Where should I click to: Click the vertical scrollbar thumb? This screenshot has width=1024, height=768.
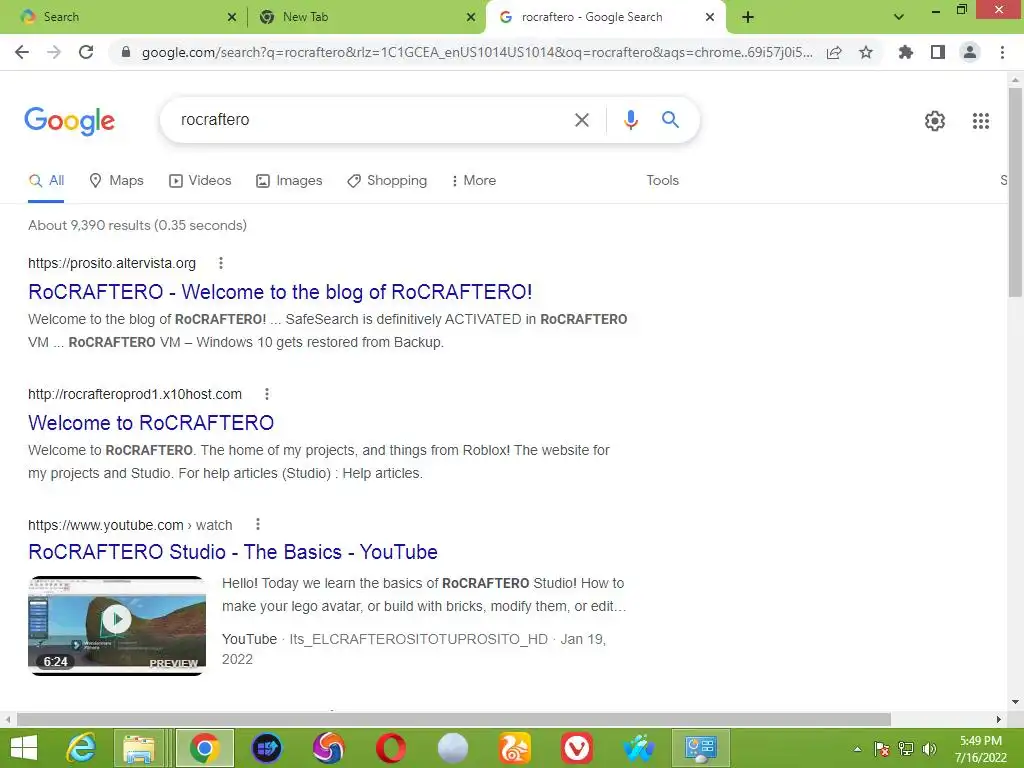pyautogui.click(x=1015, y=191)
